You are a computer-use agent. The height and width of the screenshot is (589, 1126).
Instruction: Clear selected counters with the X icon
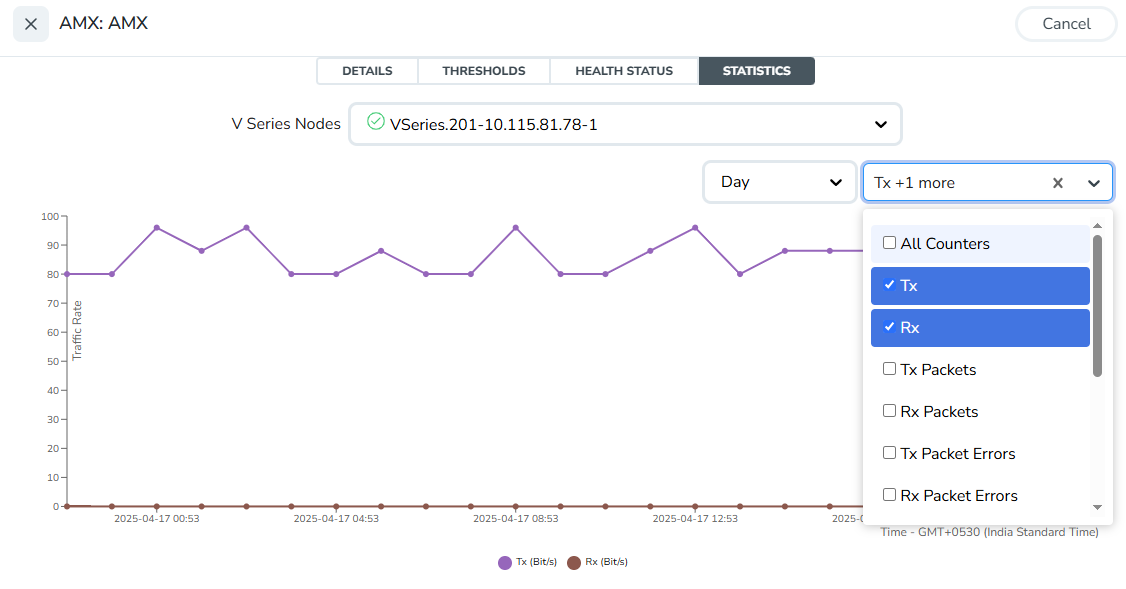1057,183
